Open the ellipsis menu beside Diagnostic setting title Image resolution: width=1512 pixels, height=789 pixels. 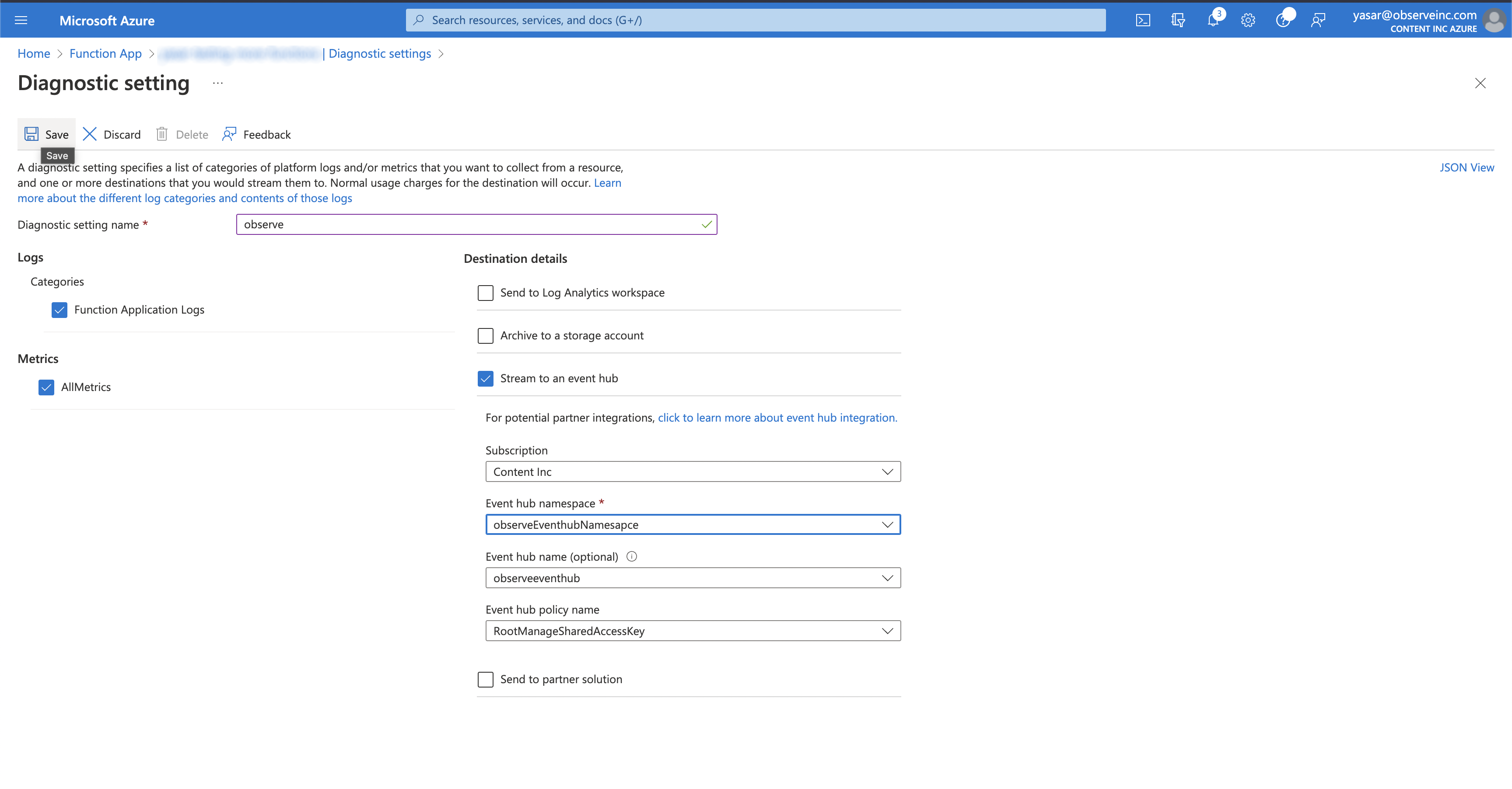click(218, 83)
